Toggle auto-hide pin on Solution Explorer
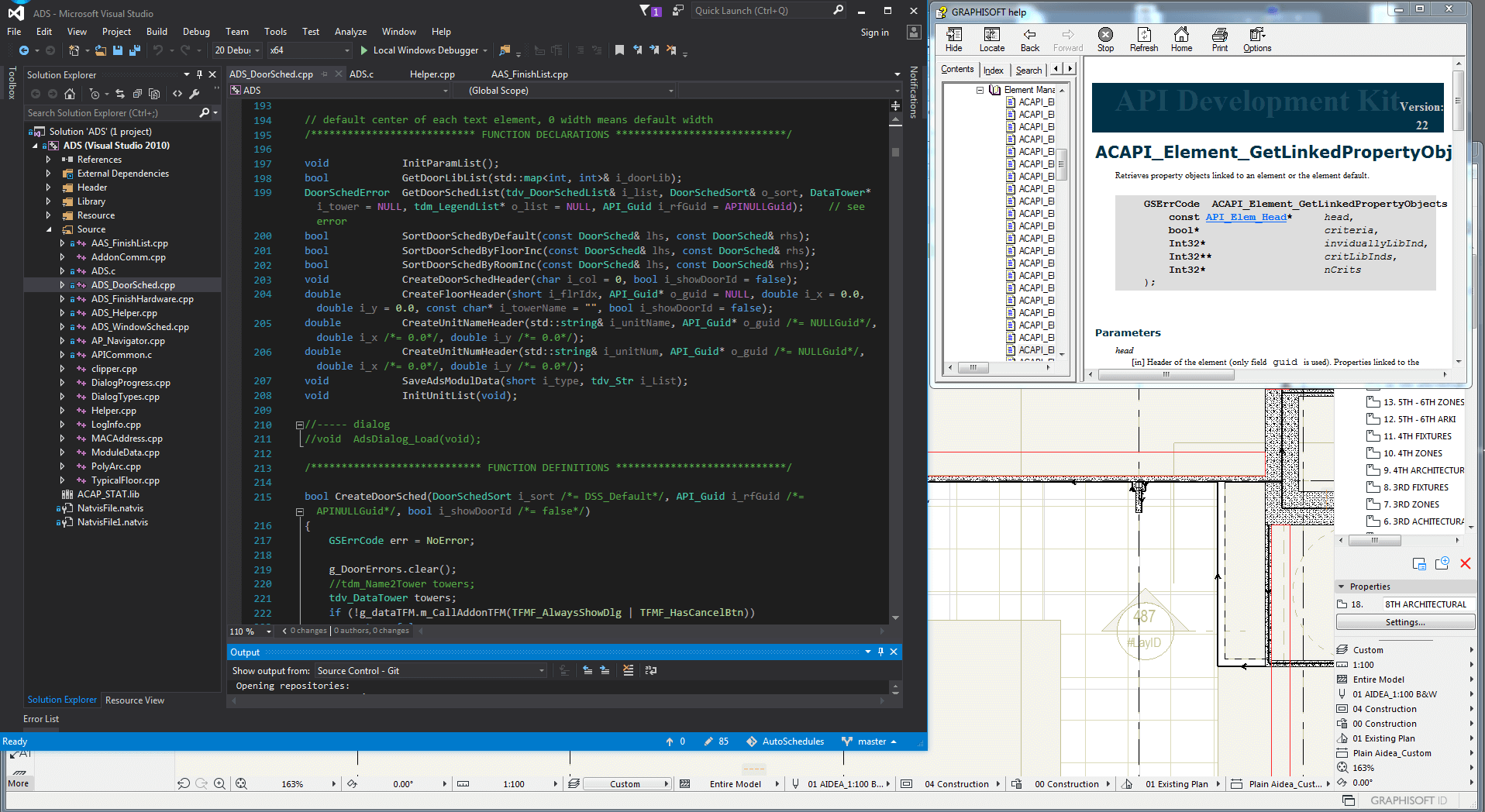 click(199, 74)
